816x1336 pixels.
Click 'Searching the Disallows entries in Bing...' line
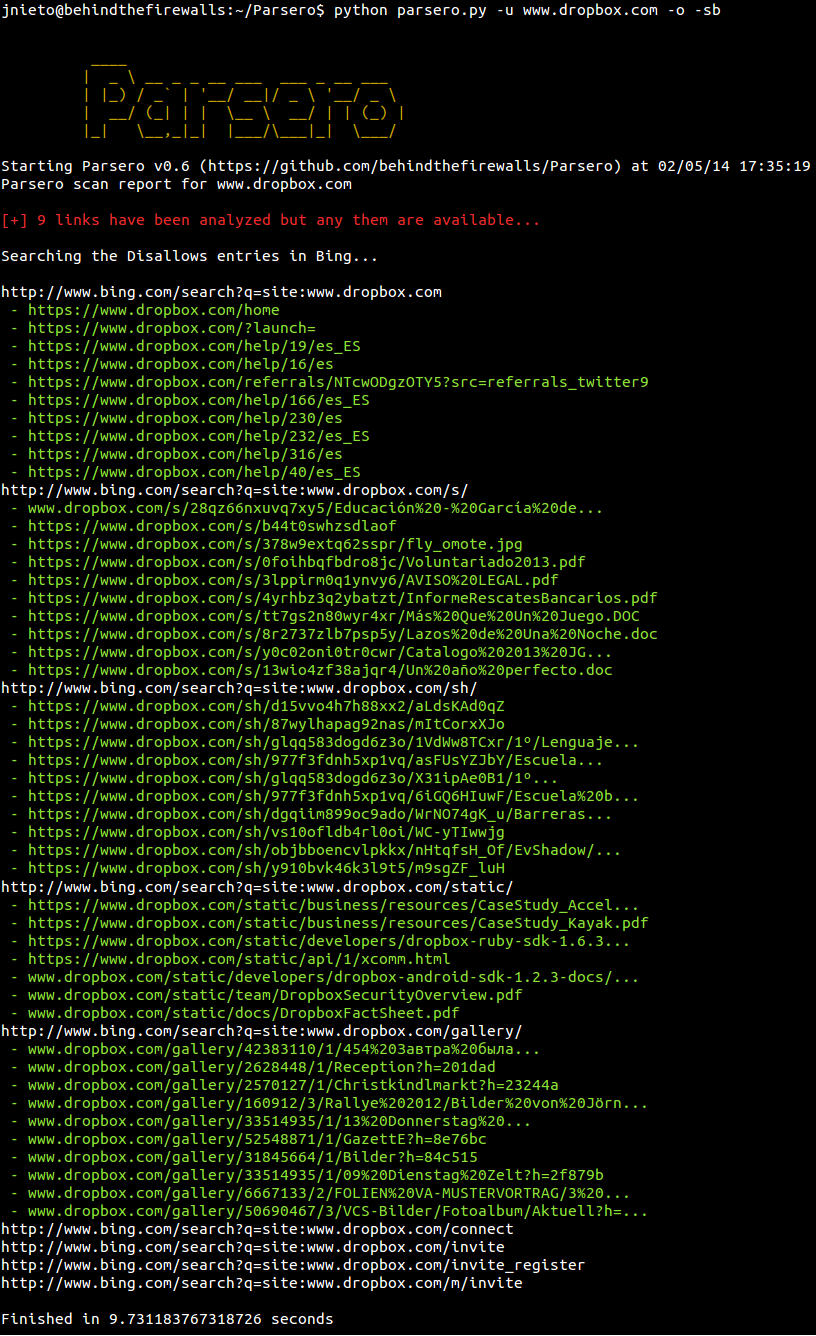[190, 256]
